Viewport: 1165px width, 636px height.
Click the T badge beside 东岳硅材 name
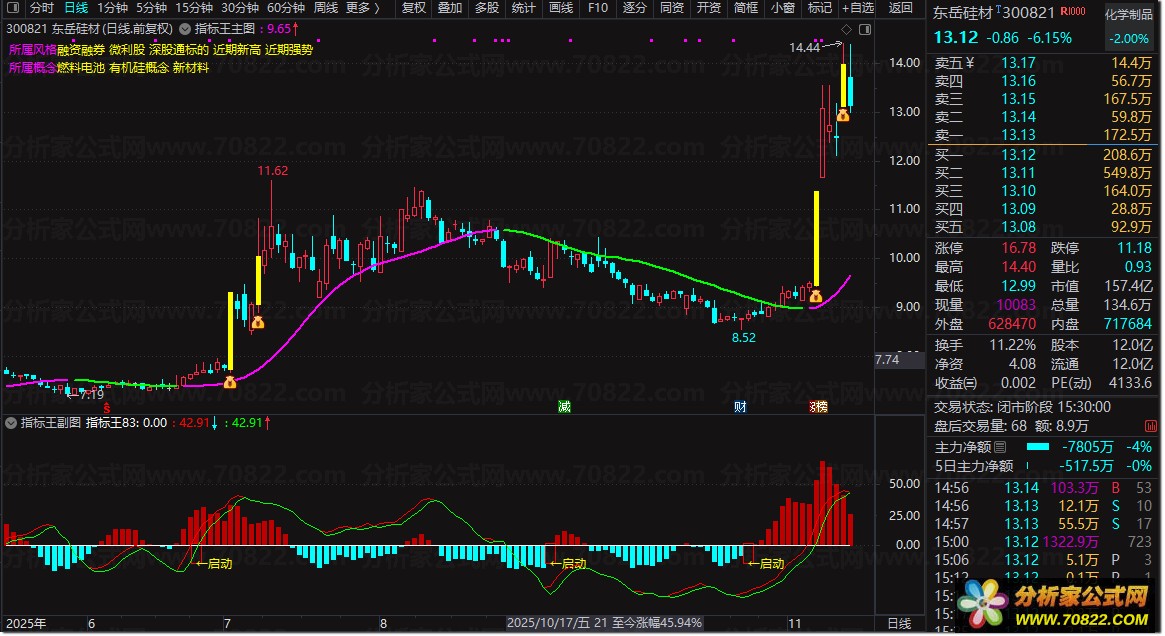click(x=999, y=8)
